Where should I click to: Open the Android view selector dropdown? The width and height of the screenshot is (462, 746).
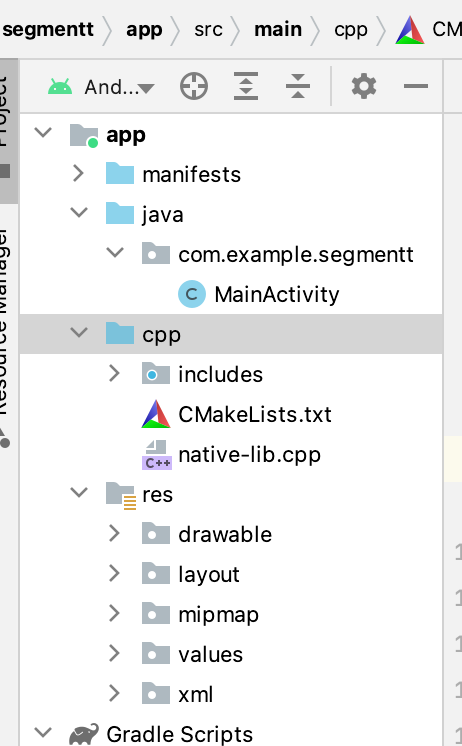click(119, 88)
